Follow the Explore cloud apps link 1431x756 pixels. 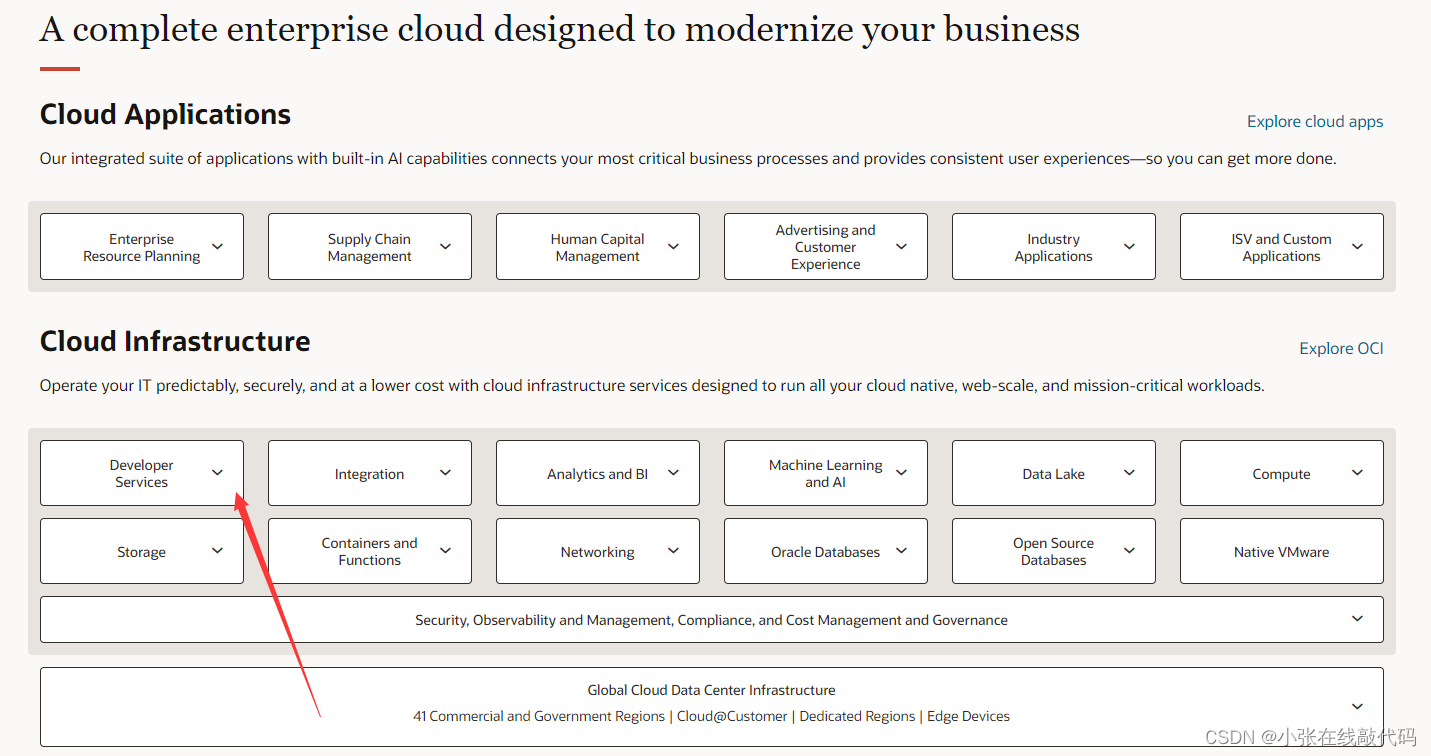(1315, 121)
